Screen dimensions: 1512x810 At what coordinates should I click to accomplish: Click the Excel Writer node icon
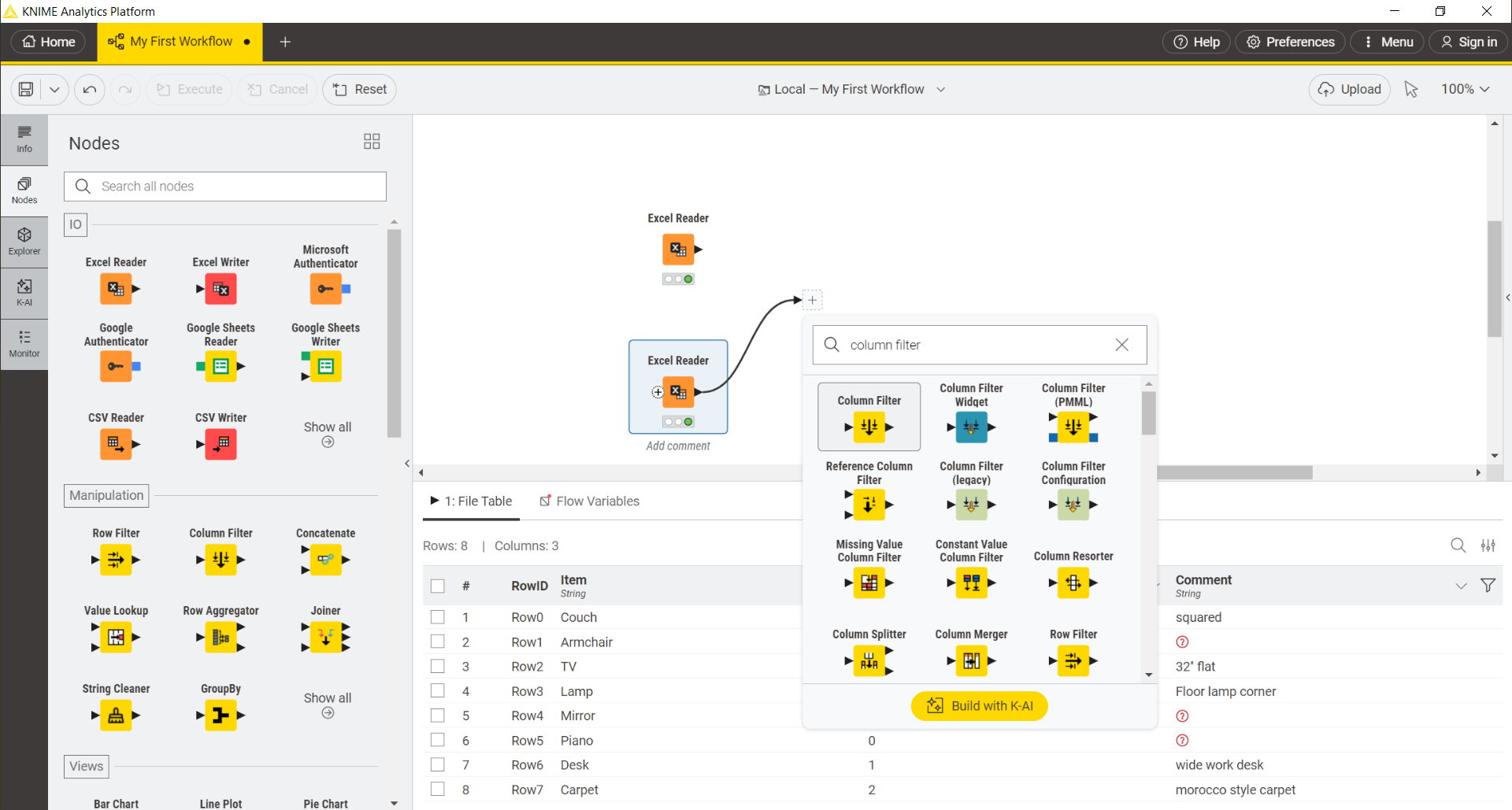click(220, 289)
